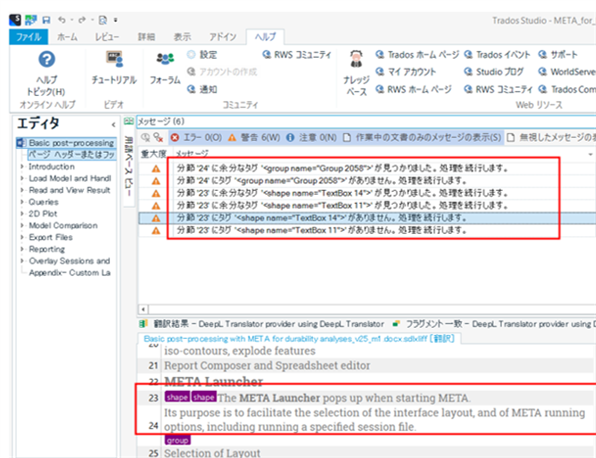This screenshot has width=596, height=458.
Task: Switch to the アドイン ribbon tab
Action: (223, 37)
